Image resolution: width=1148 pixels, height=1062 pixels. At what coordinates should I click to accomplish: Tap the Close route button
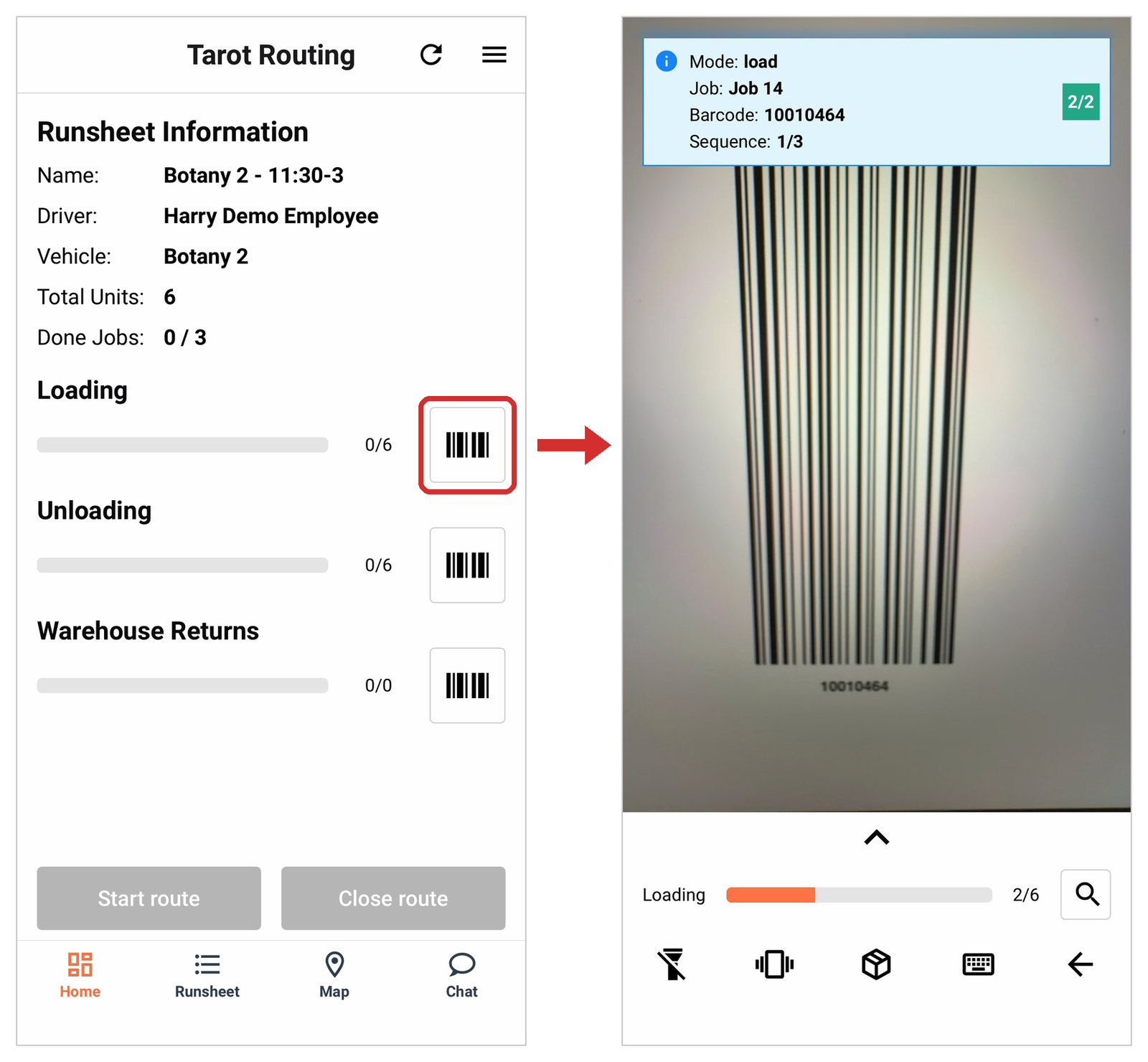point(393,898)
